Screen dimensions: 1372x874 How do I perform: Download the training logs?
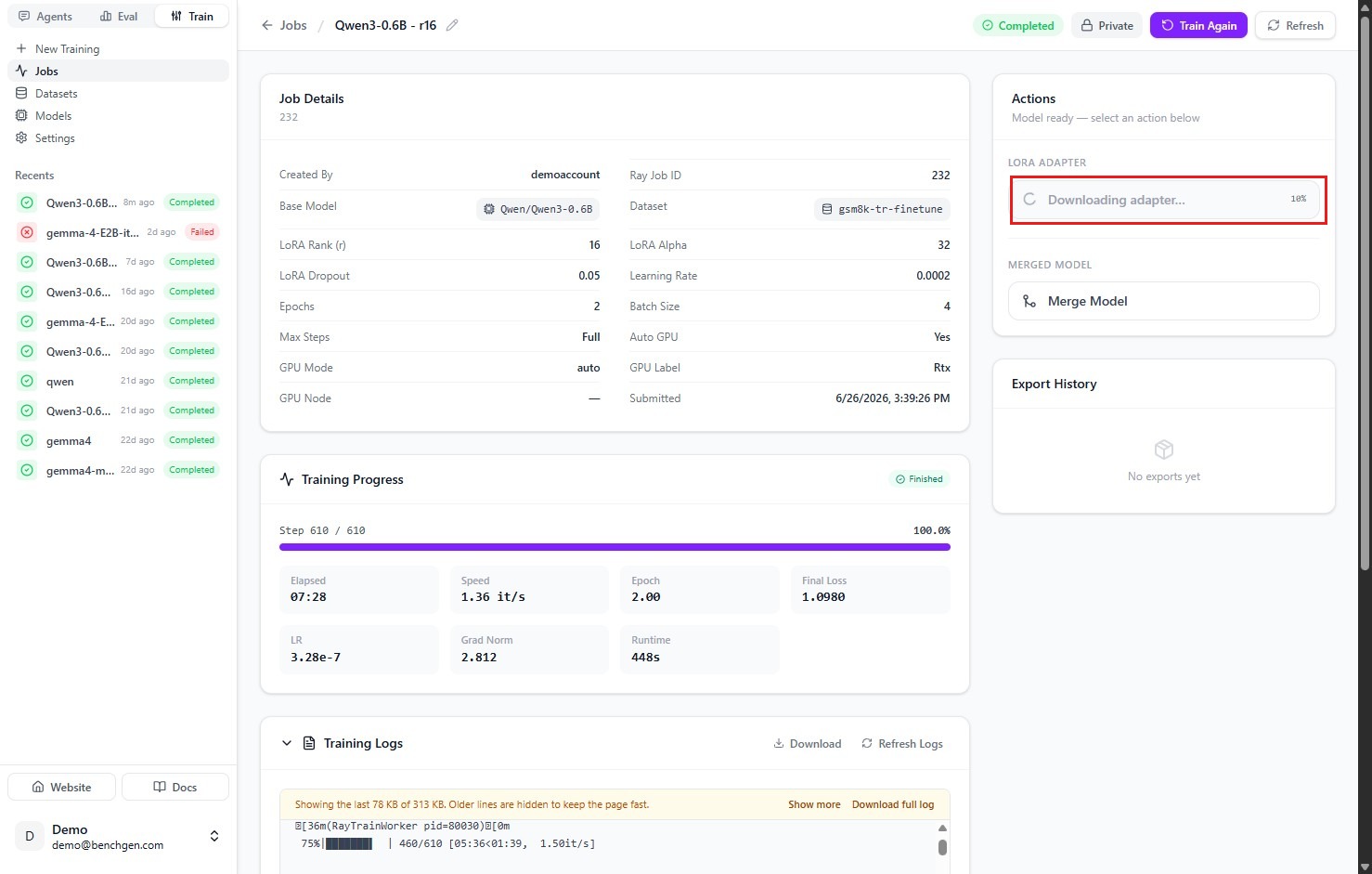808,744
